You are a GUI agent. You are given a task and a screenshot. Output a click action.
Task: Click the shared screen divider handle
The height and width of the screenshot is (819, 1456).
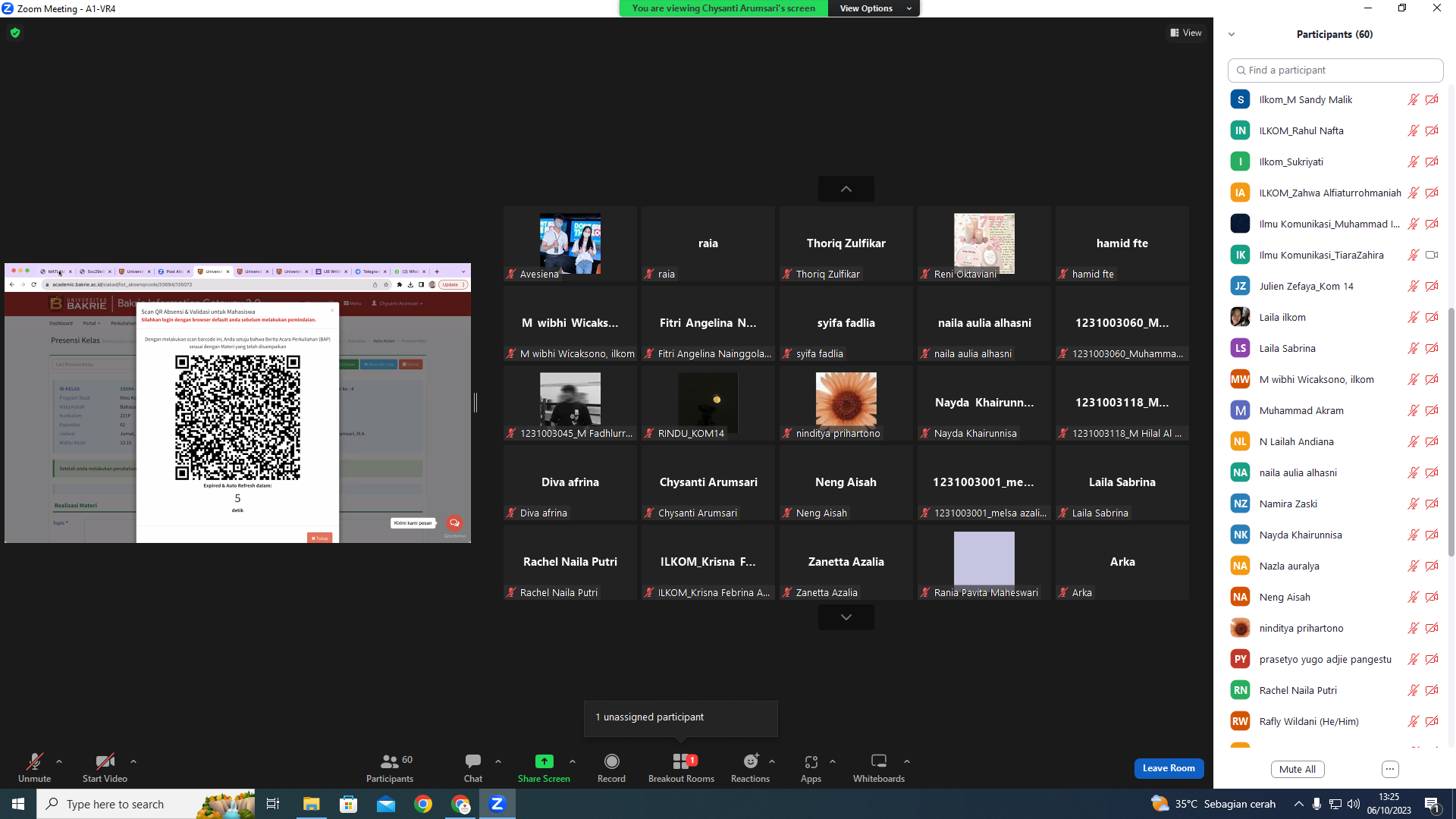point(475,403)
